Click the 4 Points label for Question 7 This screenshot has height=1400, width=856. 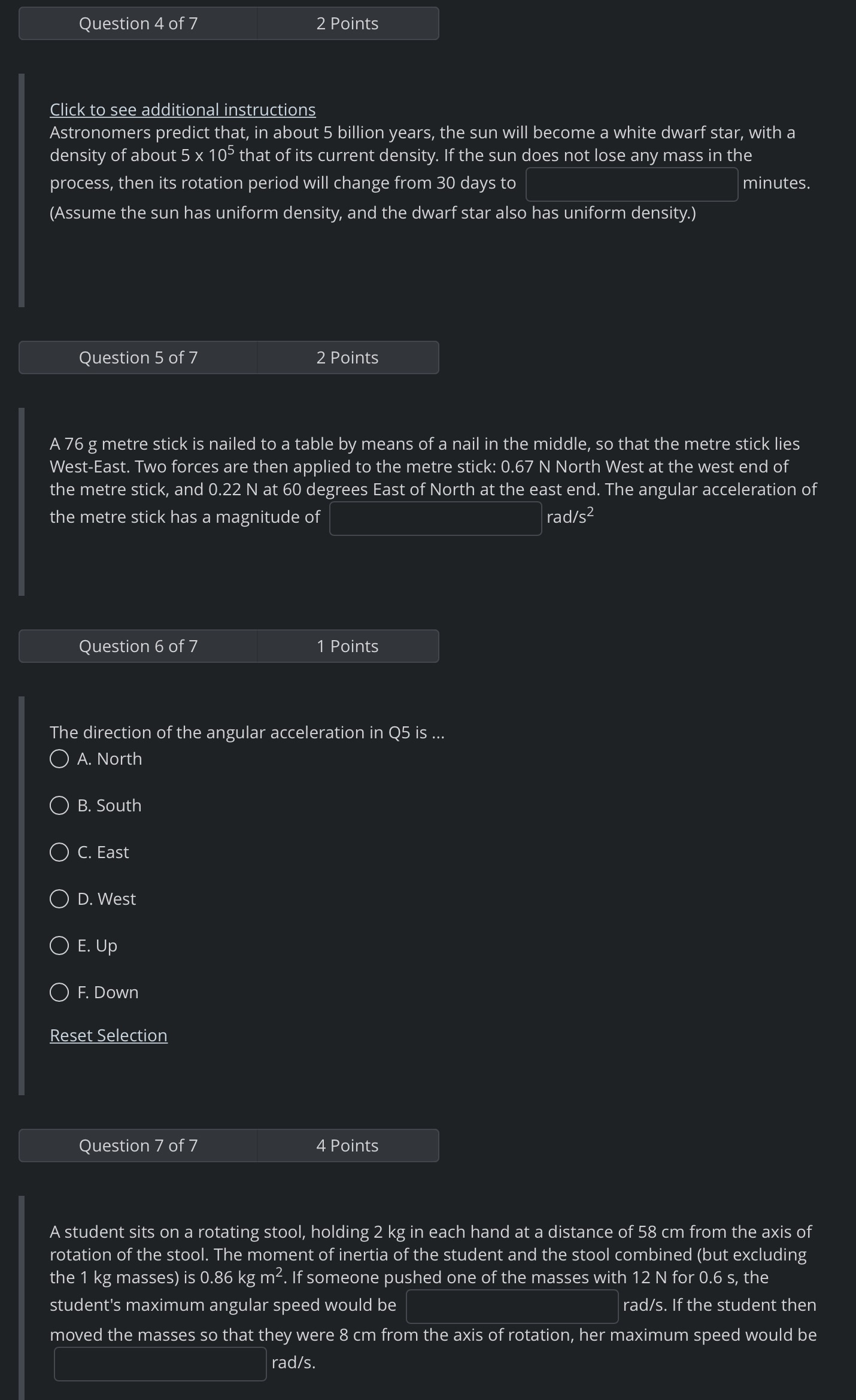point(347,1145)
